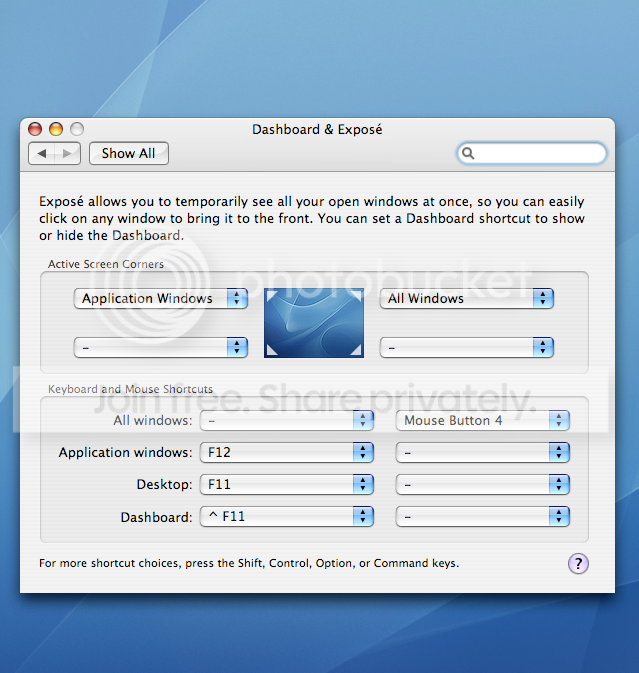Open the help question mark button
Image resolution: width=639 pixels, height=673 pixels.
pos(578,563)
